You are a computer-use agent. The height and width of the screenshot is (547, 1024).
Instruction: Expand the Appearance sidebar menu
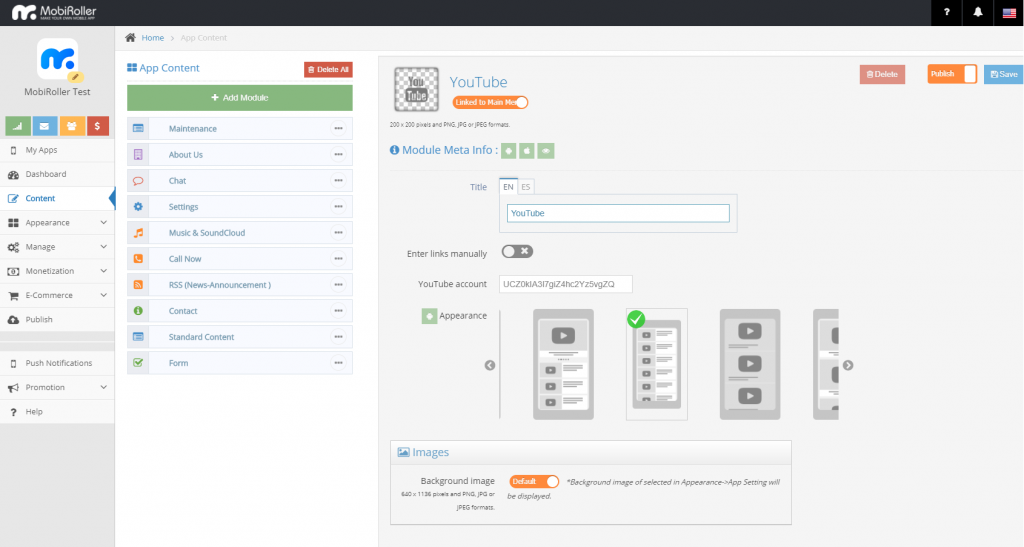click(x=57, y=223)
